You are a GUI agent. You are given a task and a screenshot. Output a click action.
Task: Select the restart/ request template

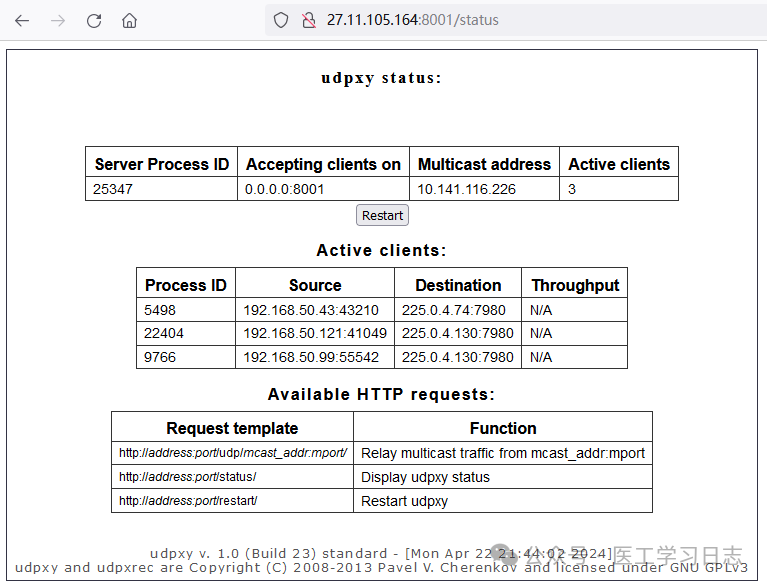tap(188, 501)
